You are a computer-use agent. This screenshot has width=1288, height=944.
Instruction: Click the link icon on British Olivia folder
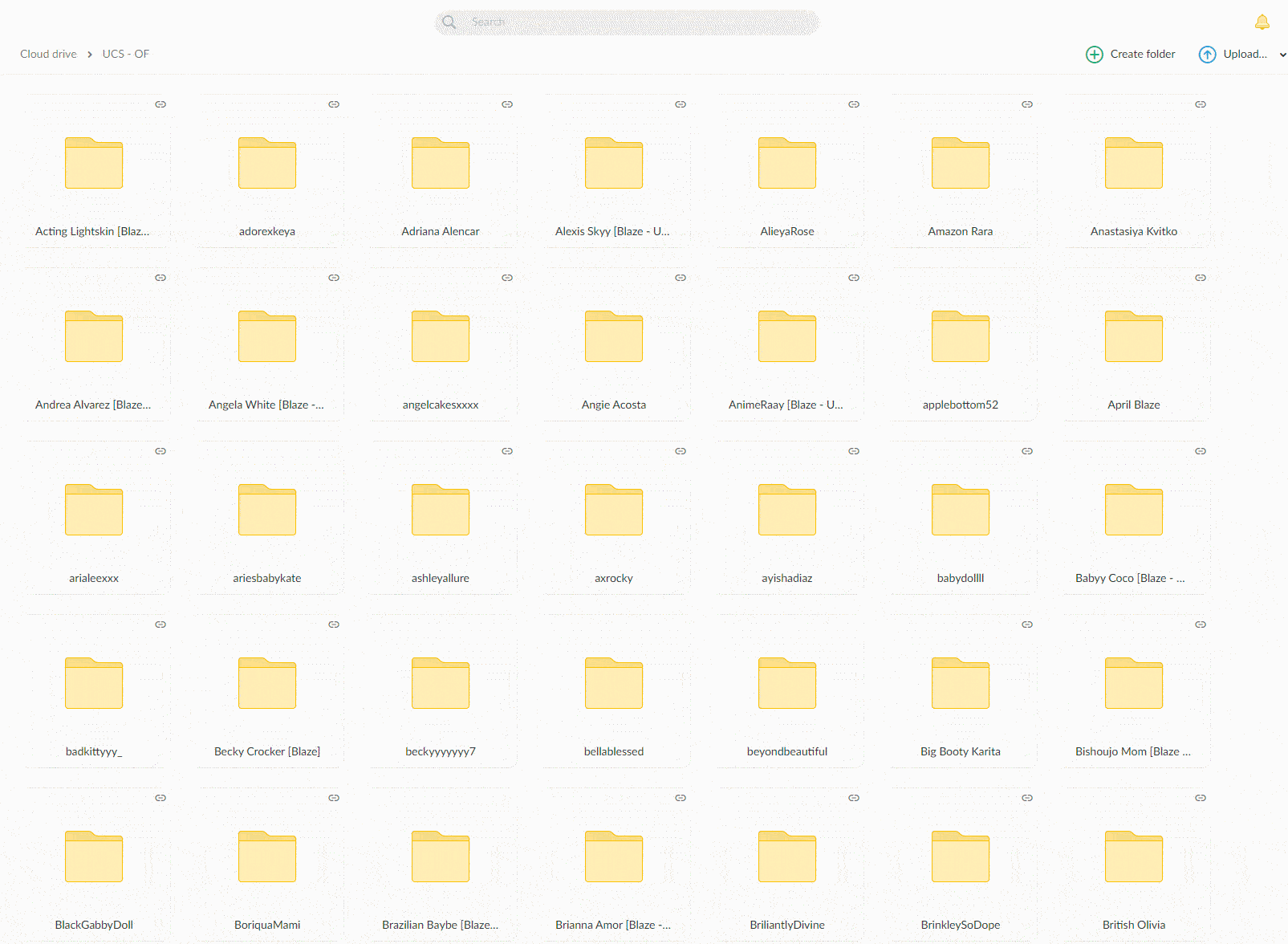1201,798
